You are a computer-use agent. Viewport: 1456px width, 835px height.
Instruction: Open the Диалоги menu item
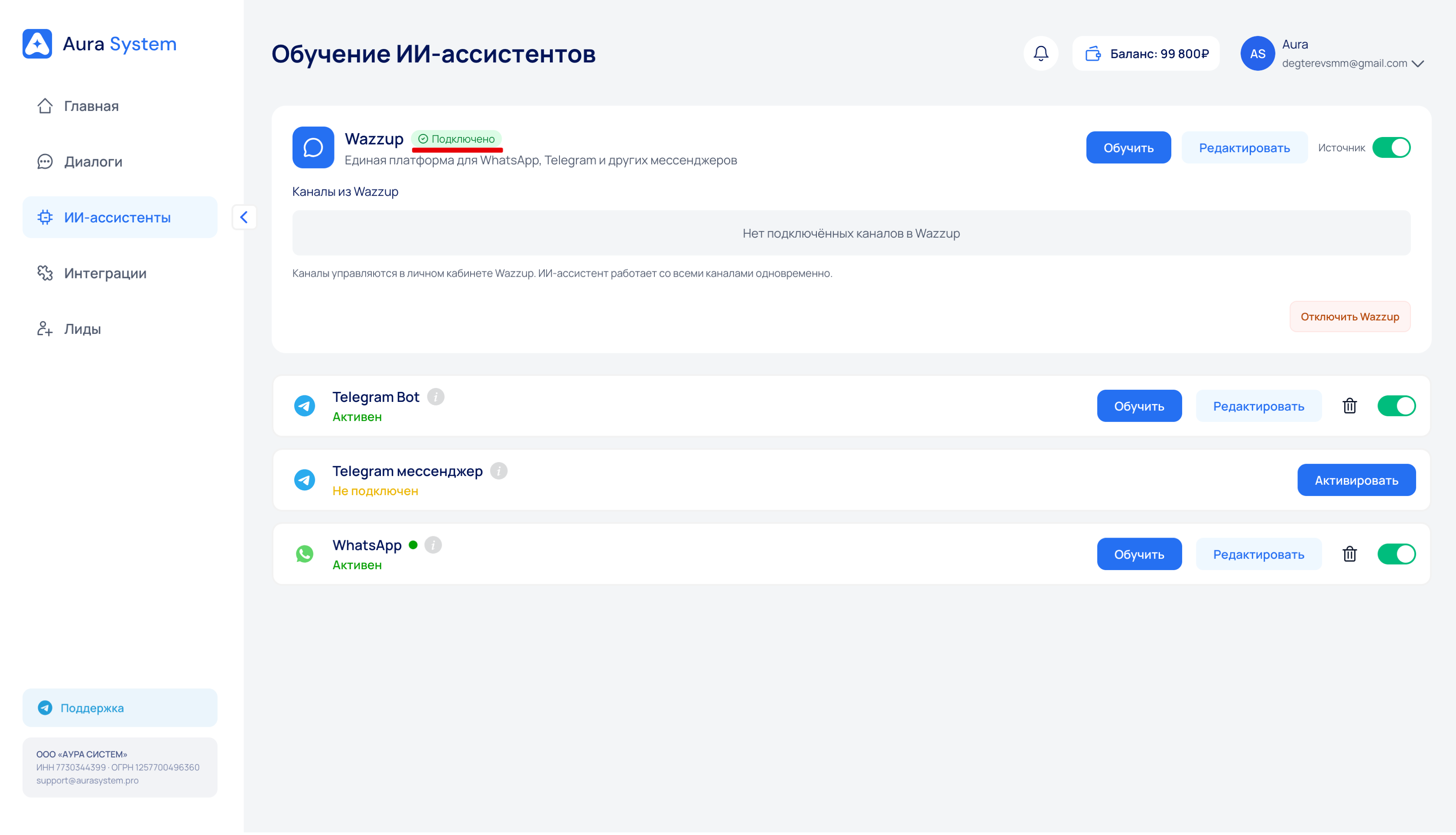click(x=93, y=162)
